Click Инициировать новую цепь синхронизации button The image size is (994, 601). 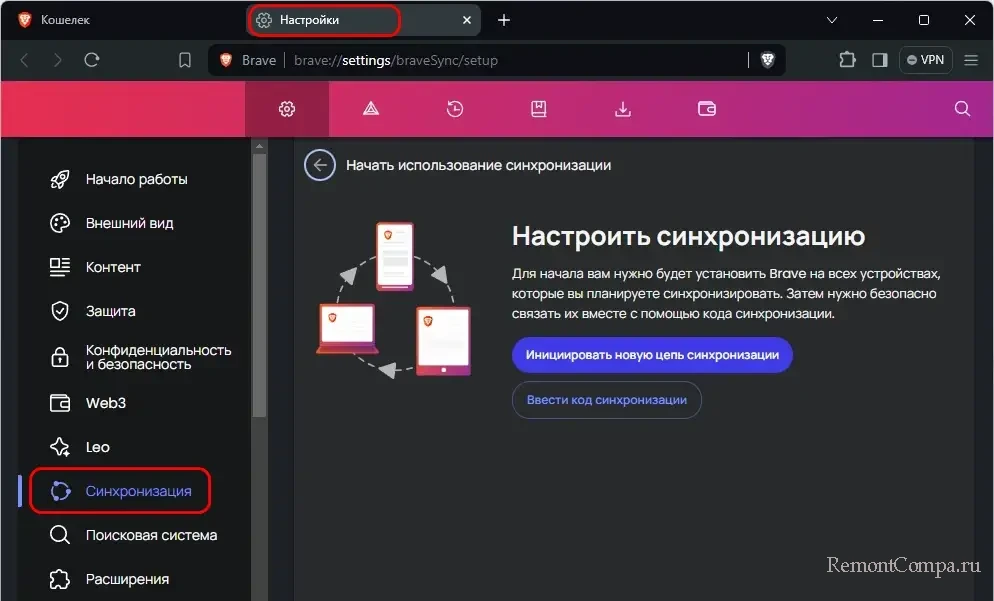click(x=652, y=355)
